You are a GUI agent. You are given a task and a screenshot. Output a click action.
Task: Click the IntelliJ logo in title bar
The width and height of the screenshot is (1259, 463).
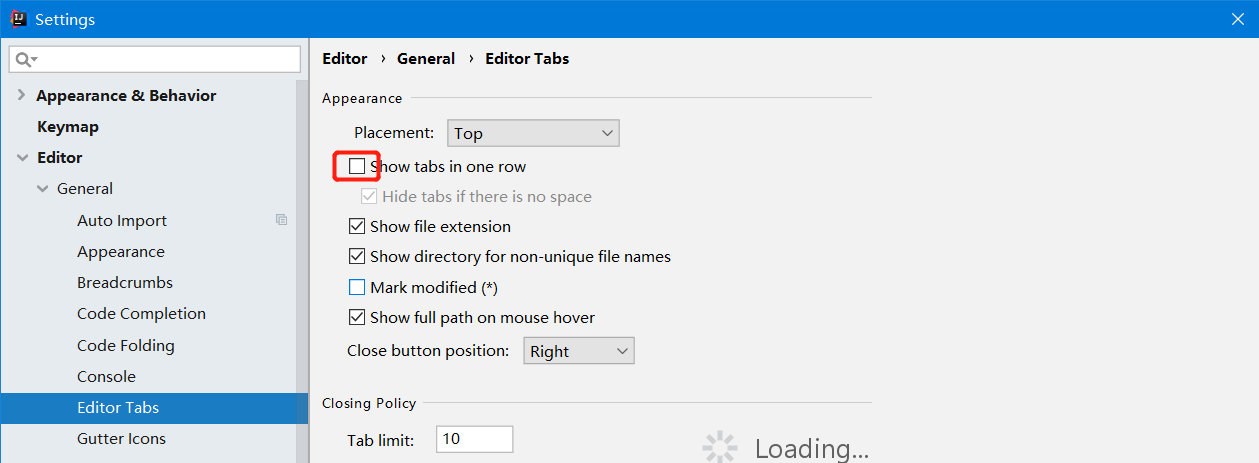(x=18, y=19)
